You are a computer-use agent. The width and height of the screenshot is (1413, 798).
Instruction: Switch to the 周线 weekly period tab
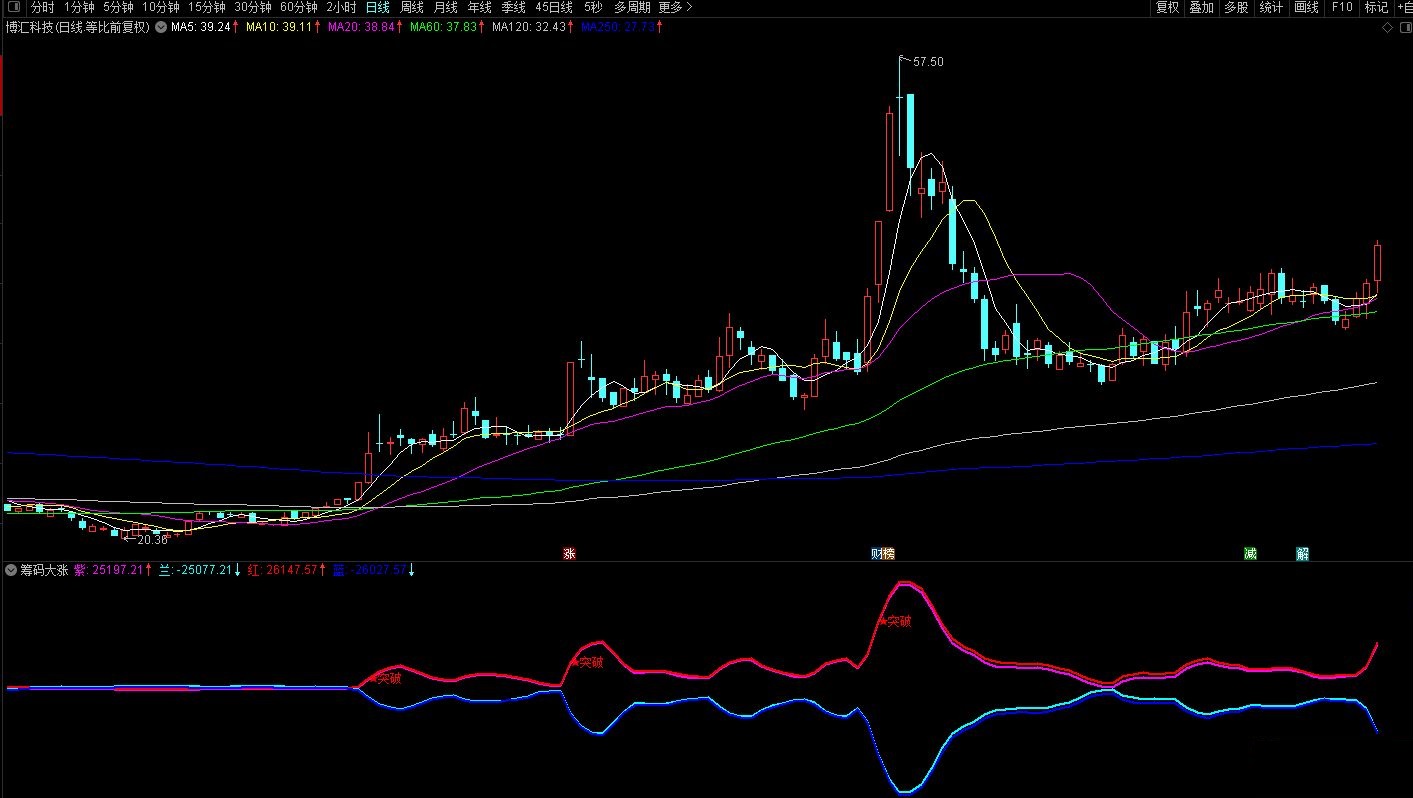412,8
